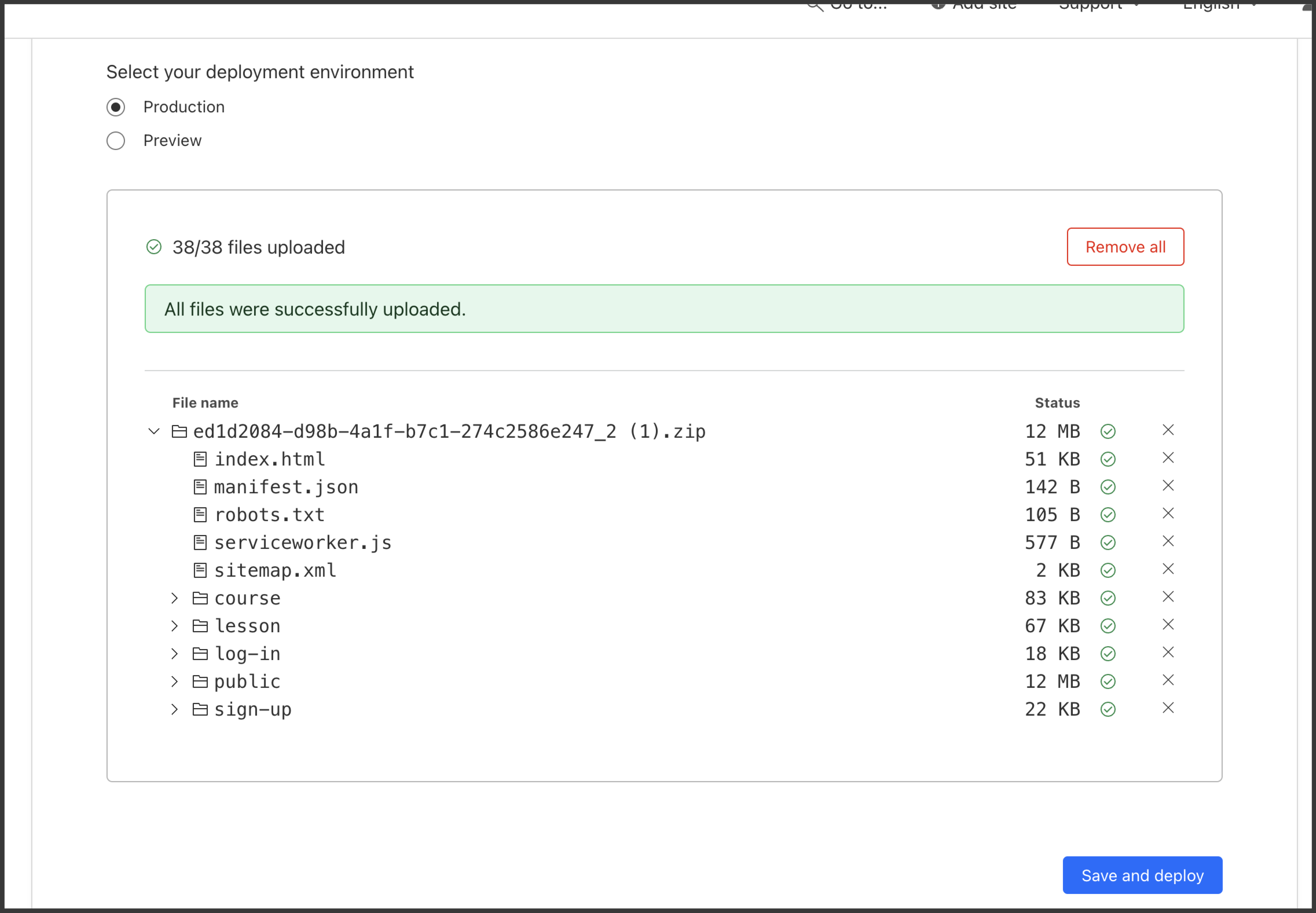Select the index.html file row
The width and height of the screenshot is (1316, 913).
pyautogui.click(x=270, y=459)
